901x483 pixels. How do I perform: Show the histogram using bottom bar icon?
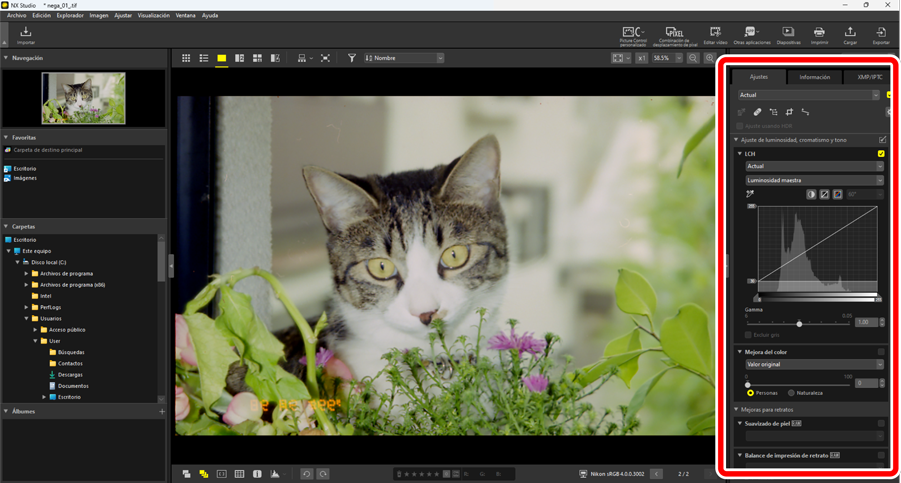click(x=275, y=474)
